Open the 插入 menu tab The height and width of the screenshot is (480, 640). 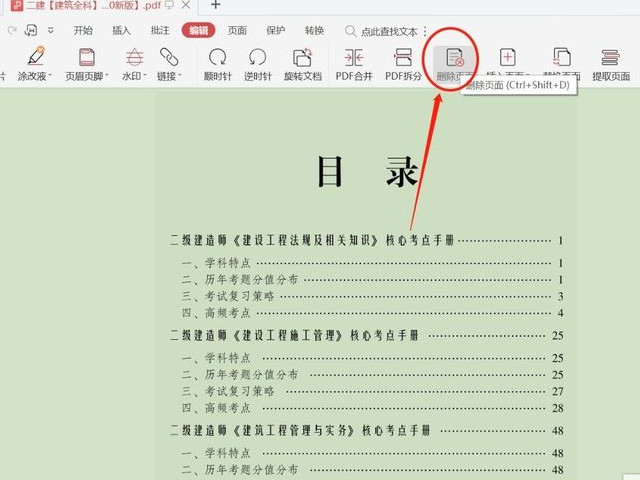(121, 31)
